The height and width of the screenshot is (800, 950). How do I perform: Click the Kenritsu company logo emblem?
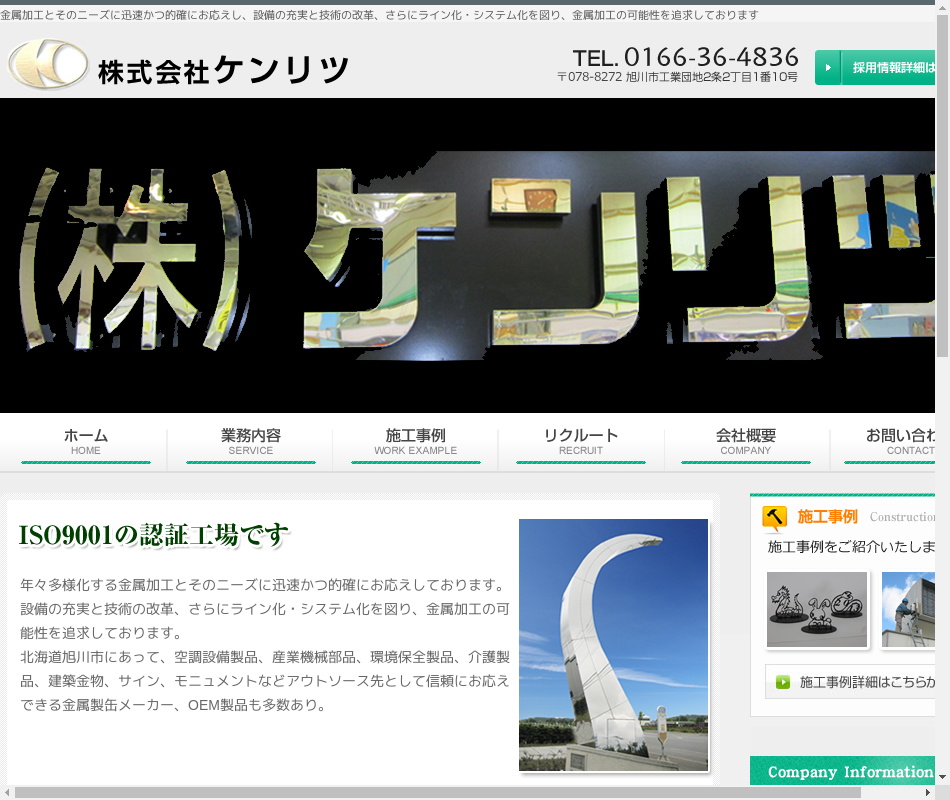[x=48, y=65]
